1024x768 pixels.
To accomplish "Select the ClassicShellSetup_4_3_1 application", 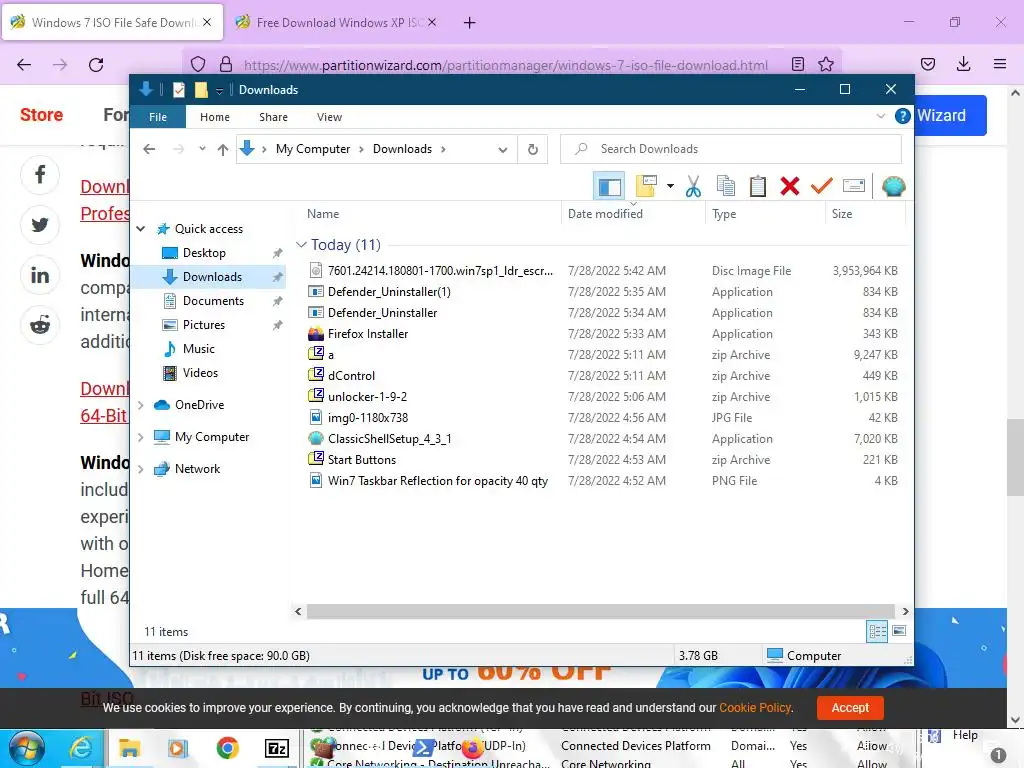I will pos(389,439).
